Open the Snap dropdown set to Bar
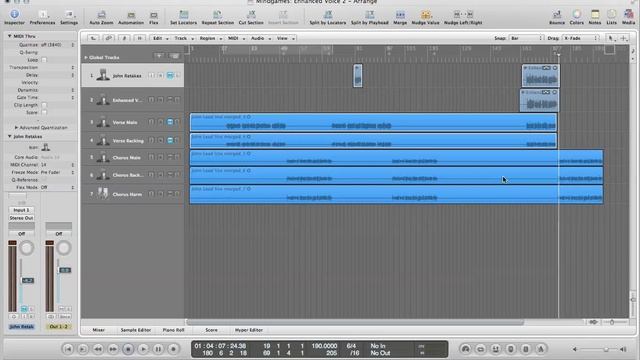 [527, 38]
